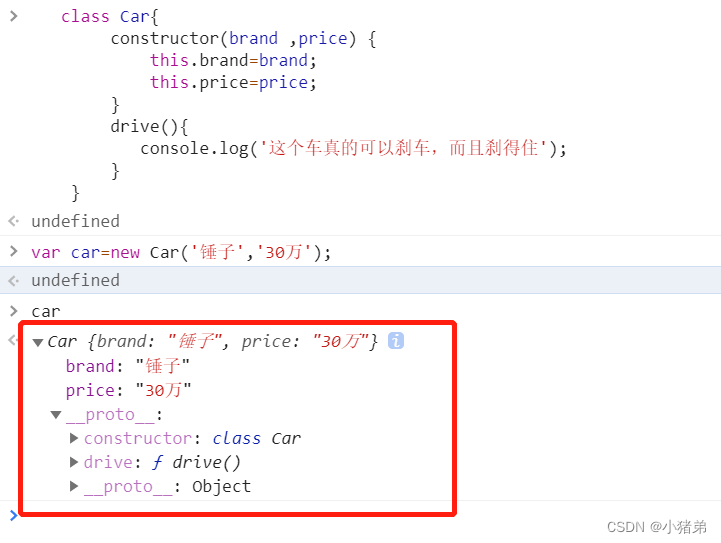Collapse the first __proto__ node
The width and height of the screenshot is (721, 543).
tap(56, 415)
